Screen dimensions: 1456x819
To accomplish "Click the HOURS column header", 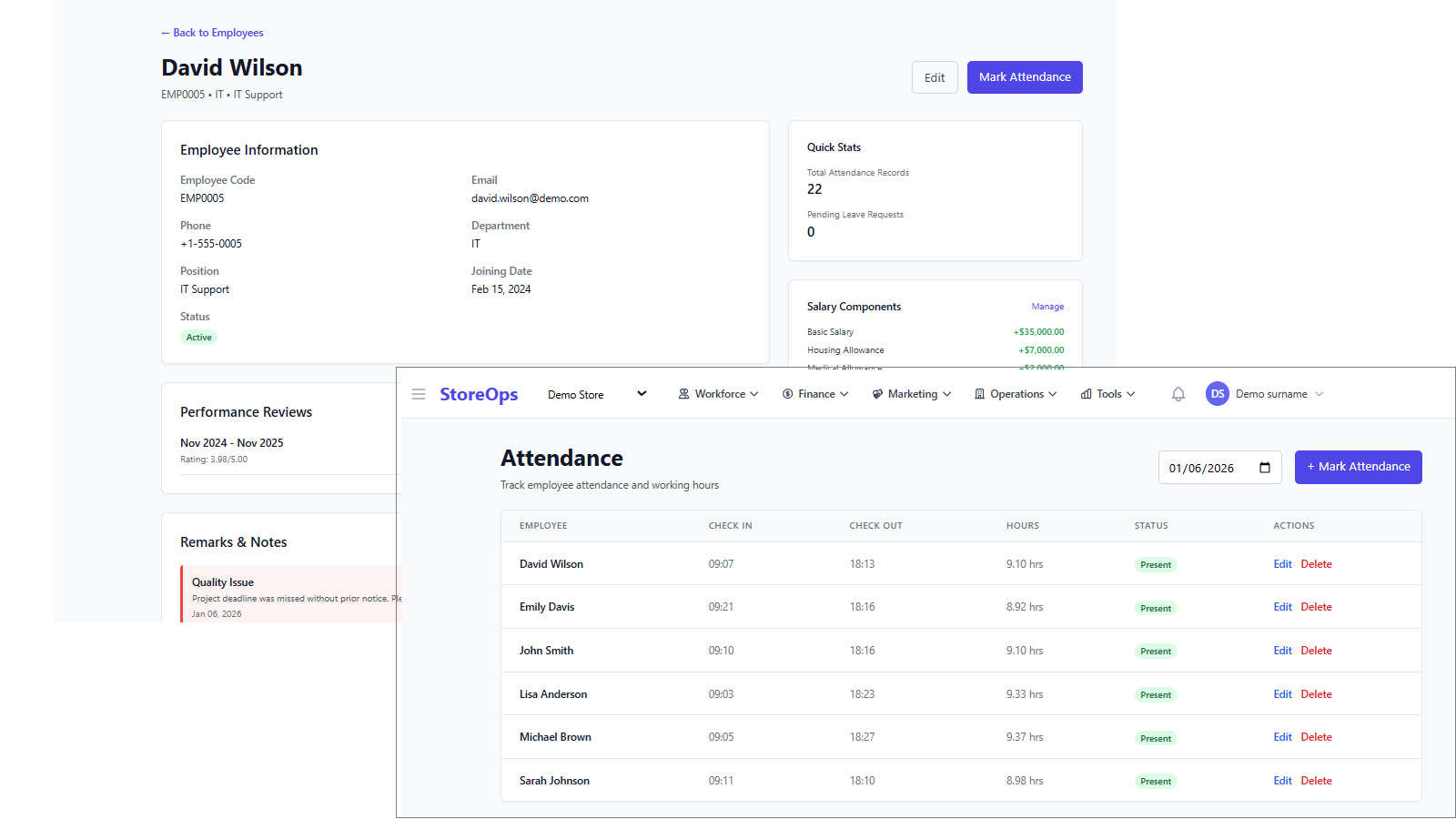I will click(1023, 526).
